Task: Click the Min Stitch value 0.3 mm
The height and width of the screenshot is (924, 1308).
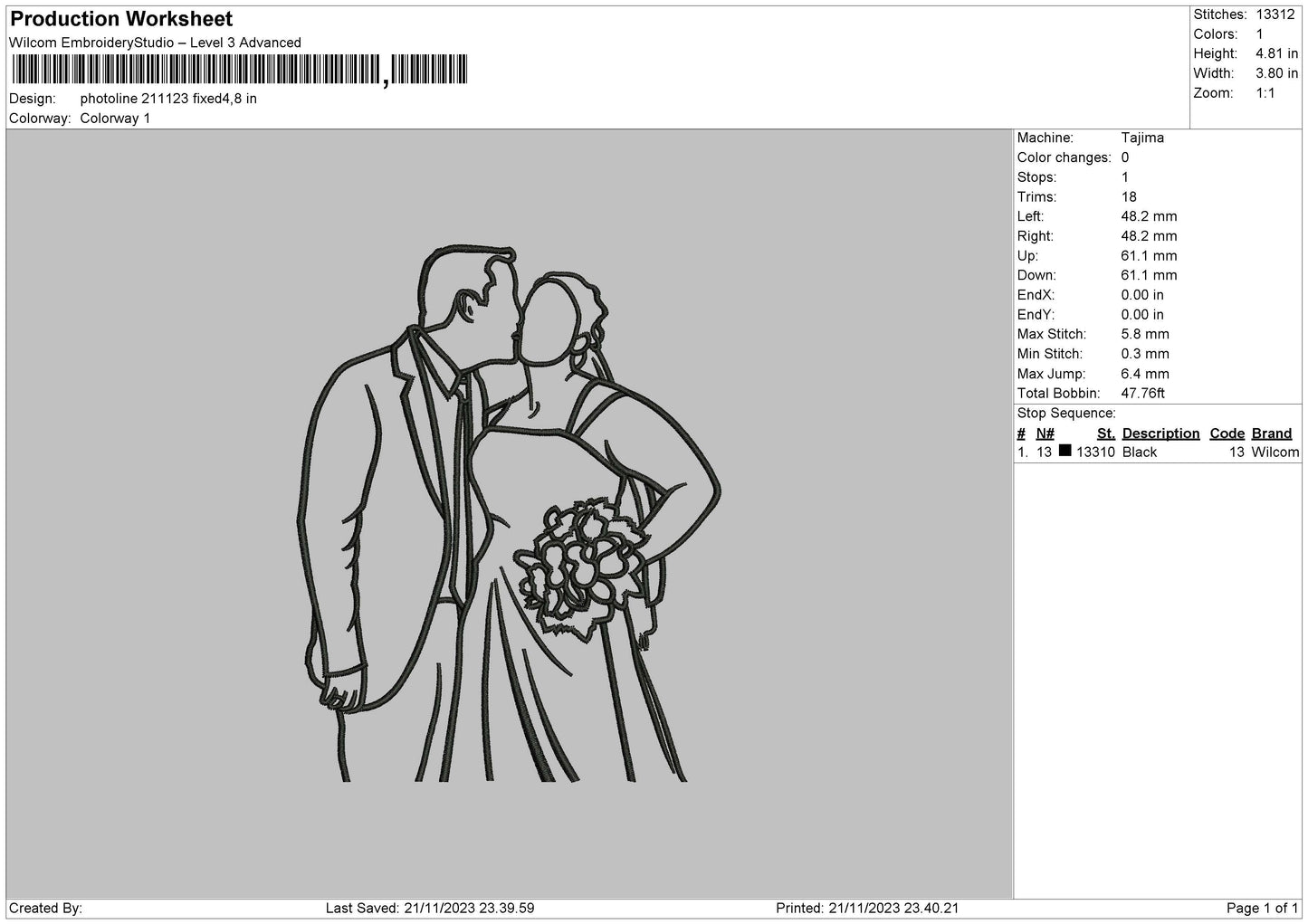Action: pyautogui.click(x=1145, y=354)
